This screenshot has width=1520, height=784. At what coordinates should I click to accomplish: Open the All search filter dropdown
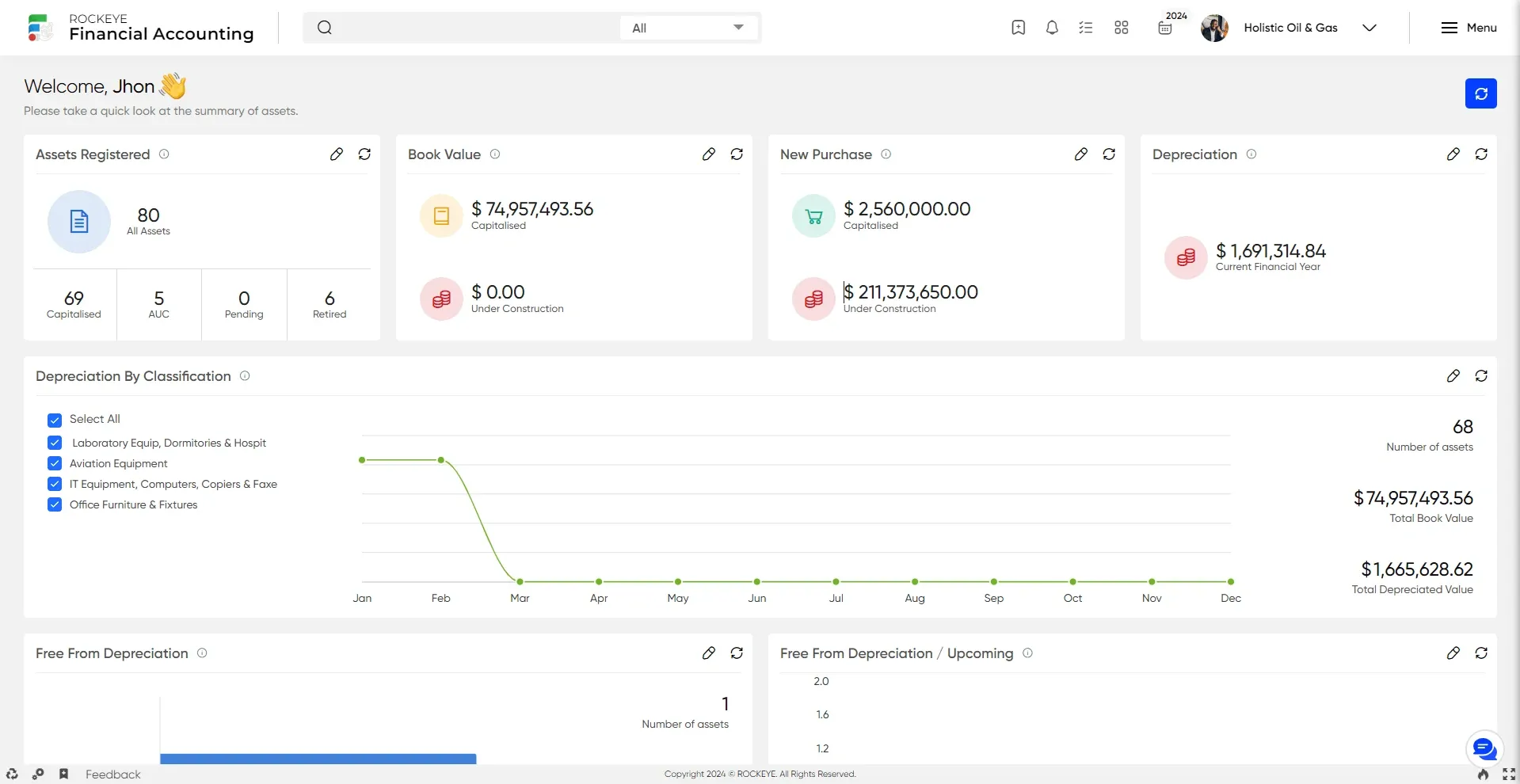click(688, 28)
